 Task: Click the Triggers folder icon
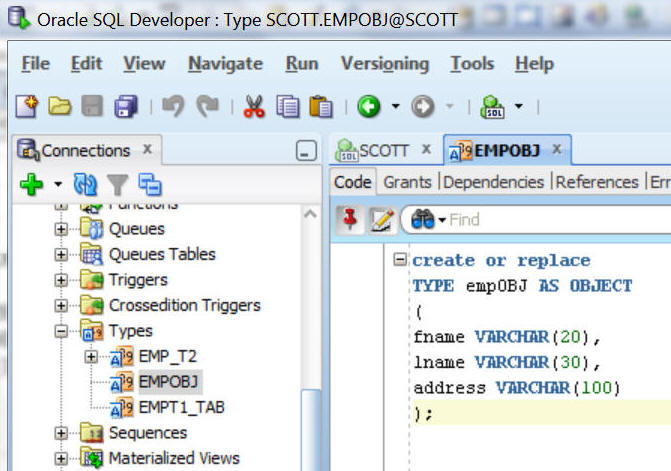pyautogui.click(x=92, y=280)
